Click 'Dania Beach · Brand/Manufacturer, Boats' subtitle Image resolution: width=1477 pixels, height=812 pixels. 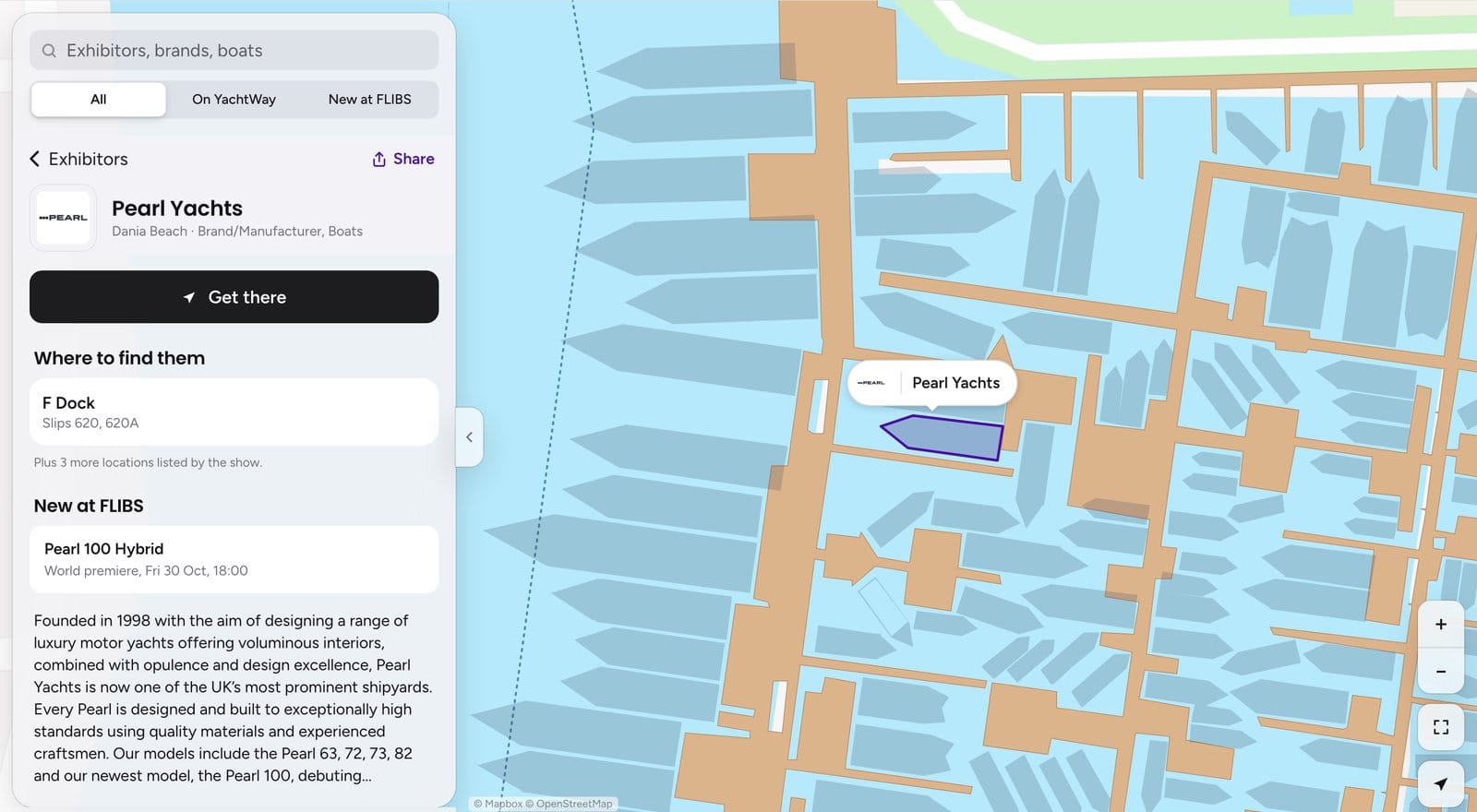(x=237, y=232)
